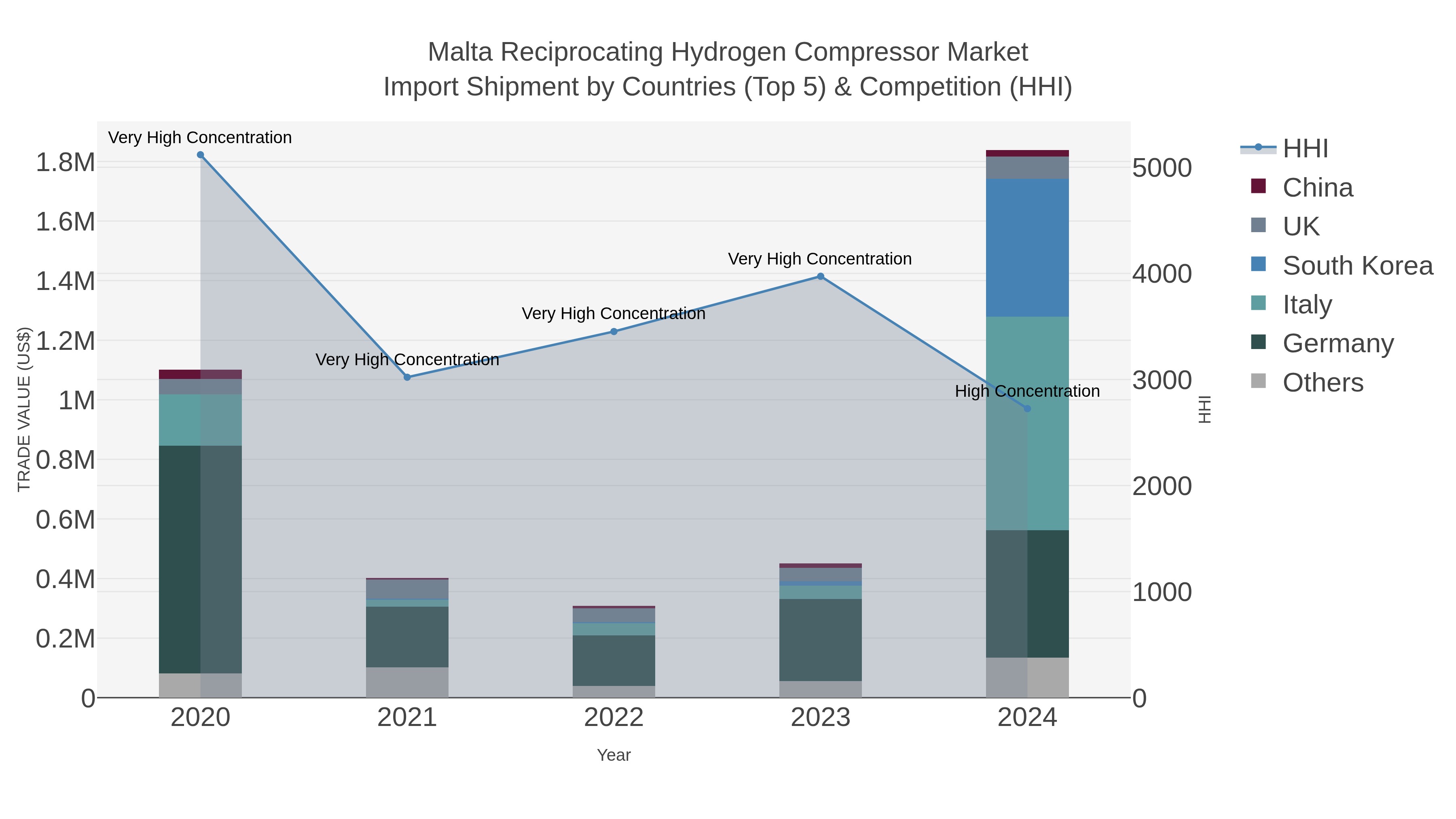This screenshot has height=819, width=1456.
Task: Click the 2021 Others bar segment
Action: [x=407, y=682]
